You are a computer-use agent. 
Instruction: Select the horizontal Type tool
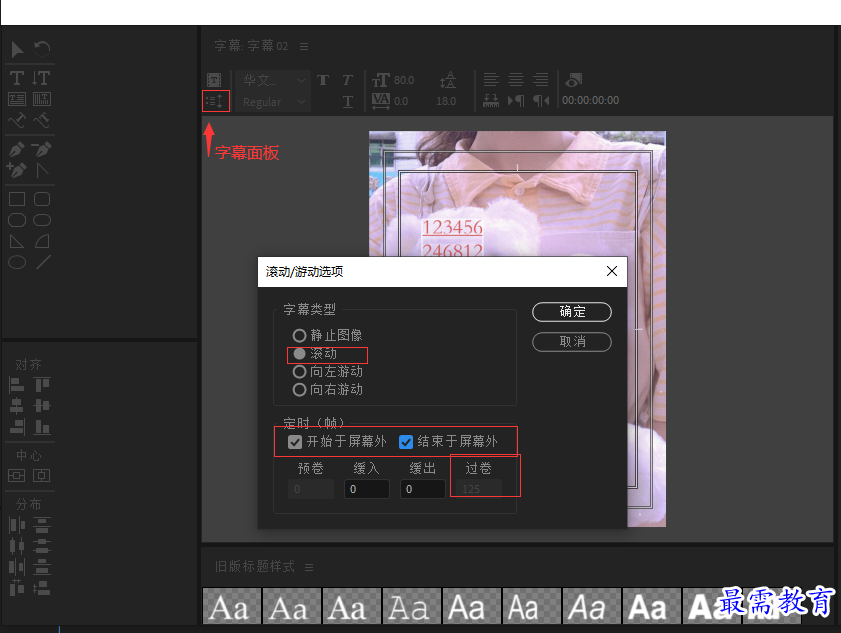[x=17, y=78]
